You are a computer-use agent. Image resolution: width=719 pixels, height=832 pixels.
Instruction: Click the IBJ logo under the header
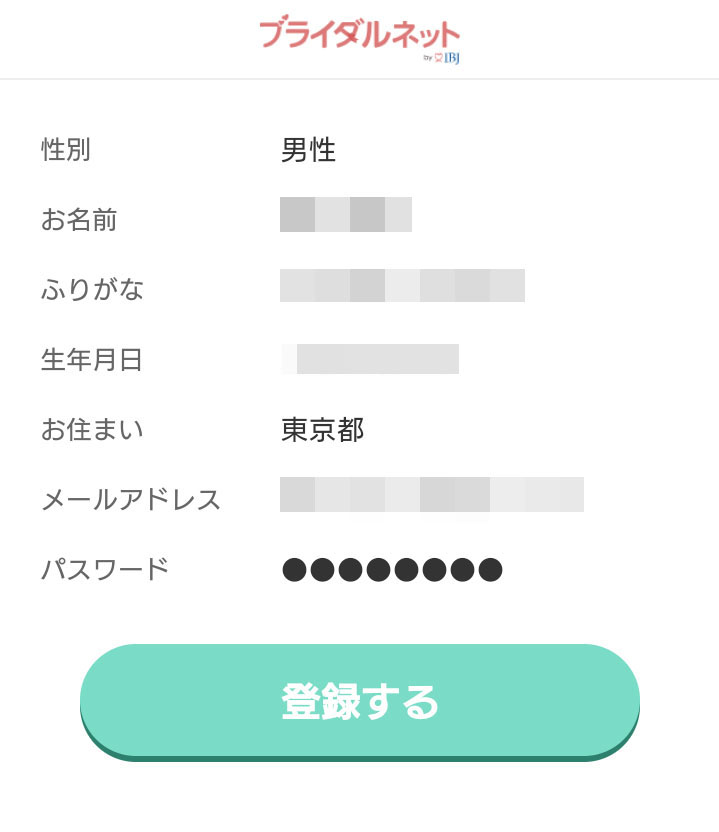coord(452,58)
